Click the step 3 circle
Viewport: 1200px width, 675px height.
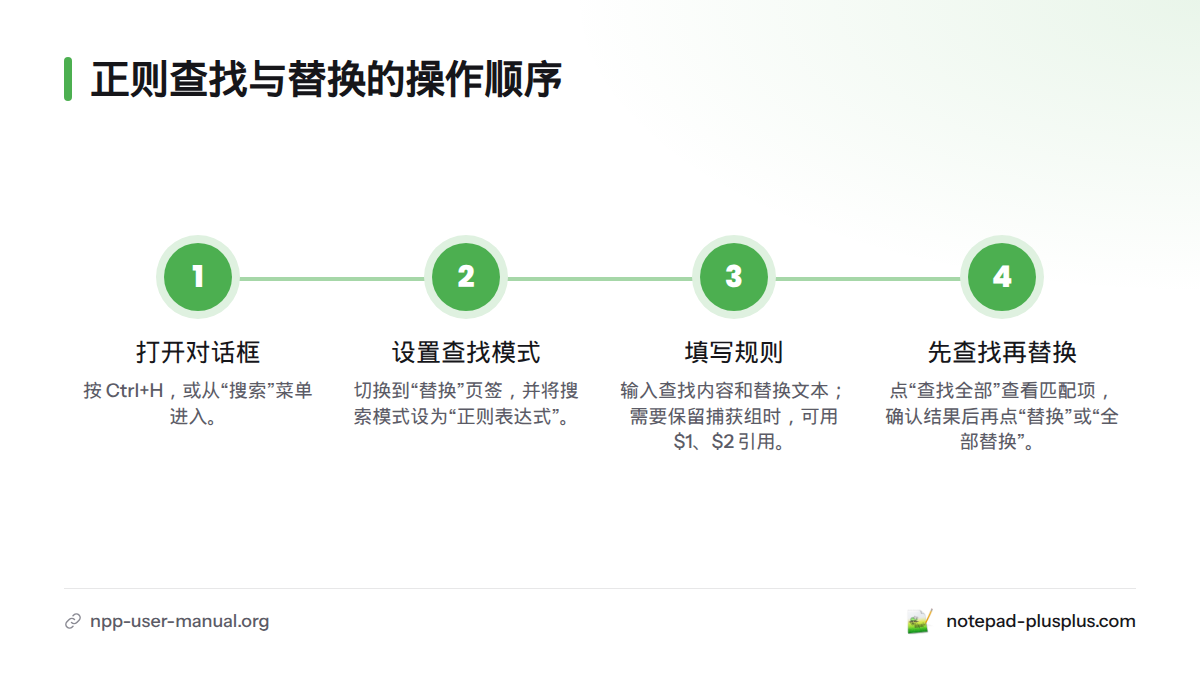[x=734, y=277]
